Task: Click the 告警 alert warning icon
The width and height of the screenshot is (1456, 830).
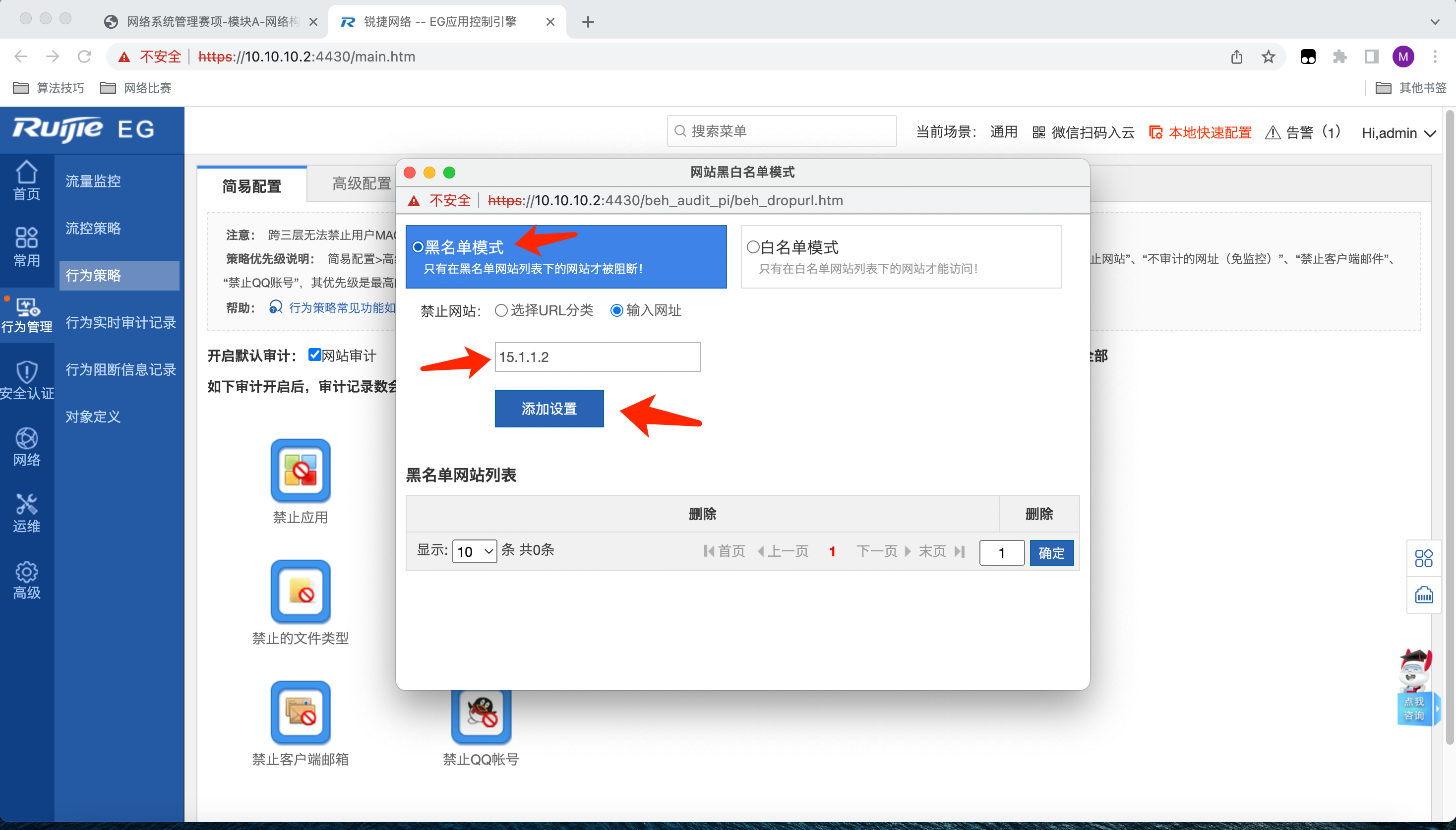Action: point(1273,133)
